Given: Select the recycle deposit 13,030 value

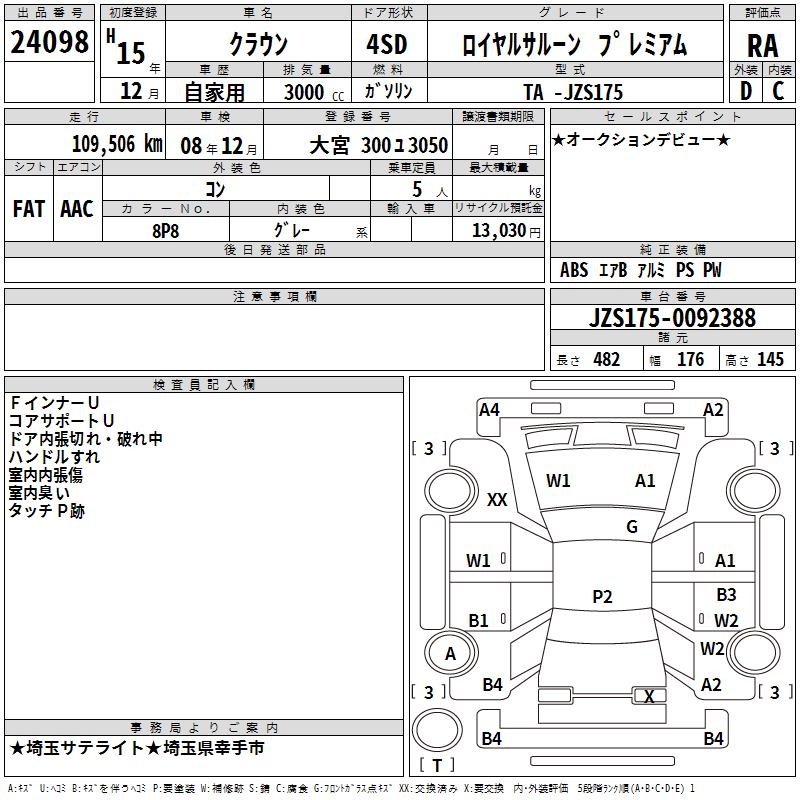Looking at the screenshot, I should pos(493,230).
